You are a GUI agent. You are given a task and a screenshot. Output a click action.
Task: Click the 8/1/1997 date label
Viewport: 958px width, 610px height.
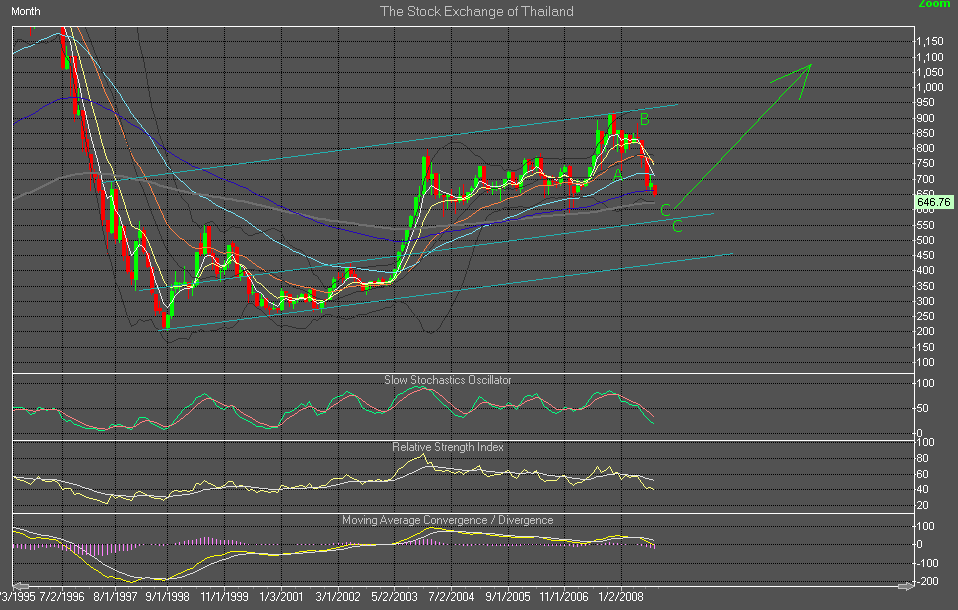(x=115, y=597)
